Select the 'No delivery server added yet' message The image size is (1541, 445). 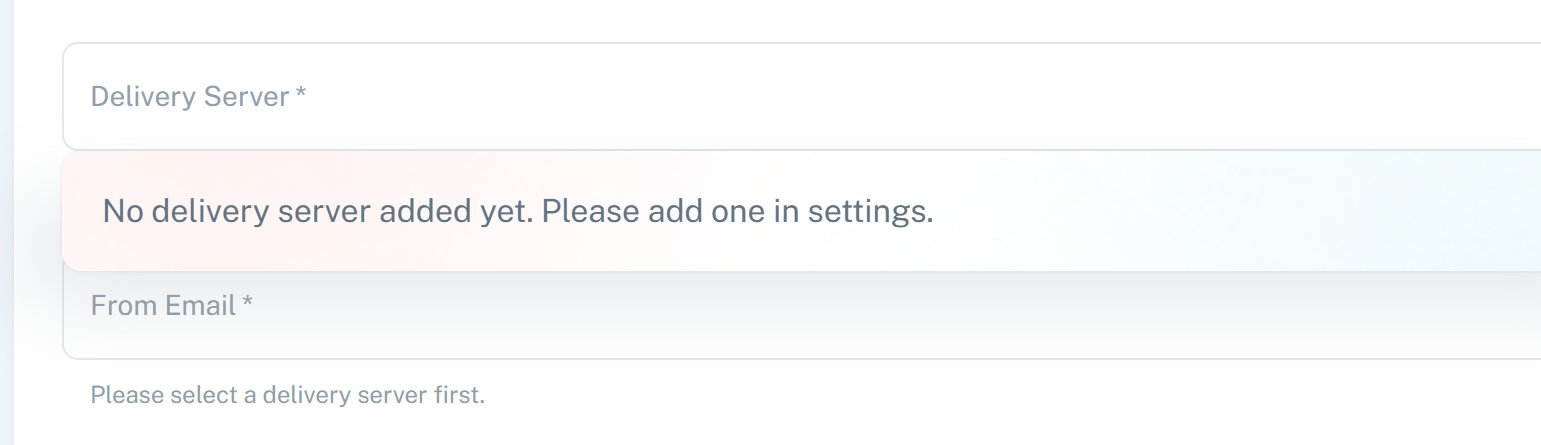[518, 212]
